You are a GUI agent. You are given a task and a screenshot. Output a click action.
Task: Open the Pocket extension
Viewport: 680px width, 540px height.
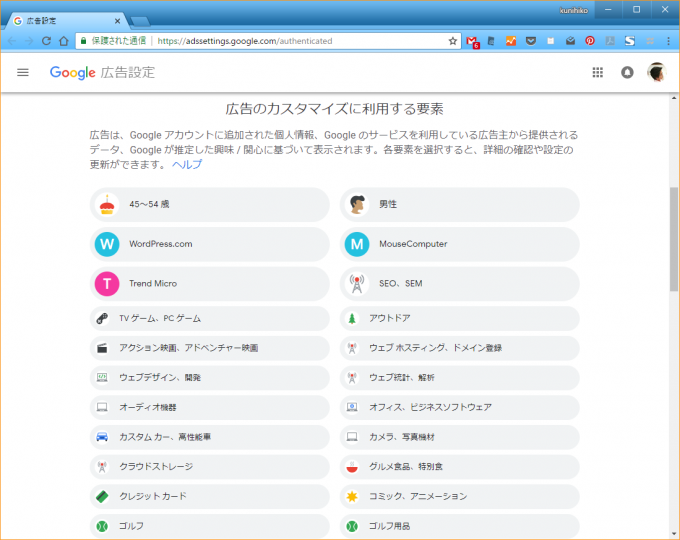[531, 41]
